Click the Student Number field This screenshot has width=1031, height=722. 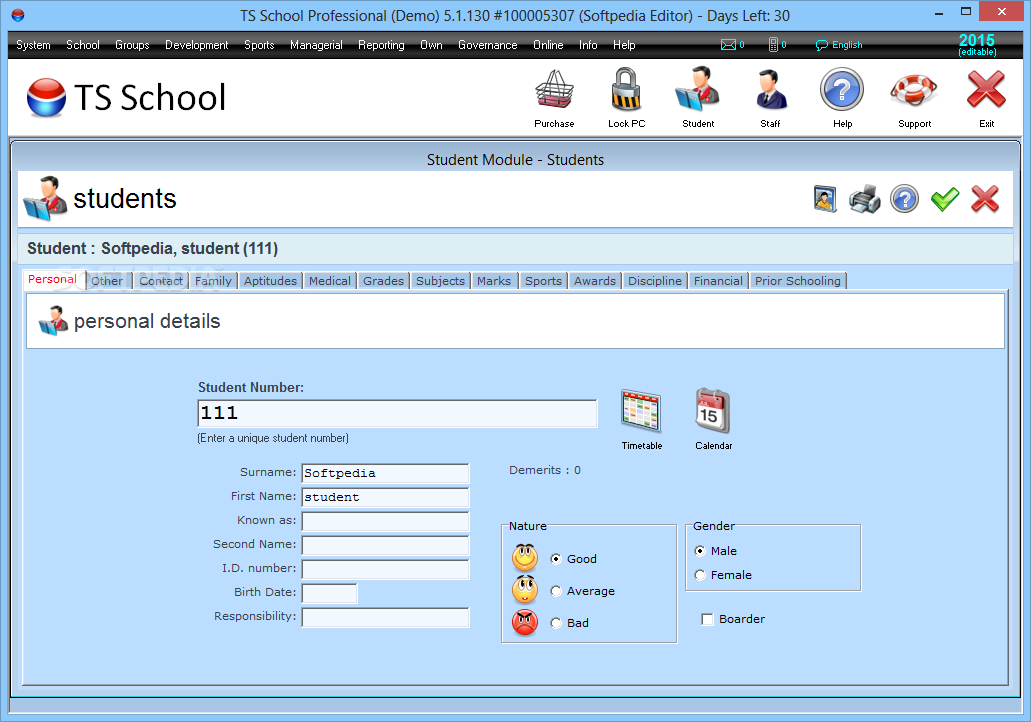[397, 414]
